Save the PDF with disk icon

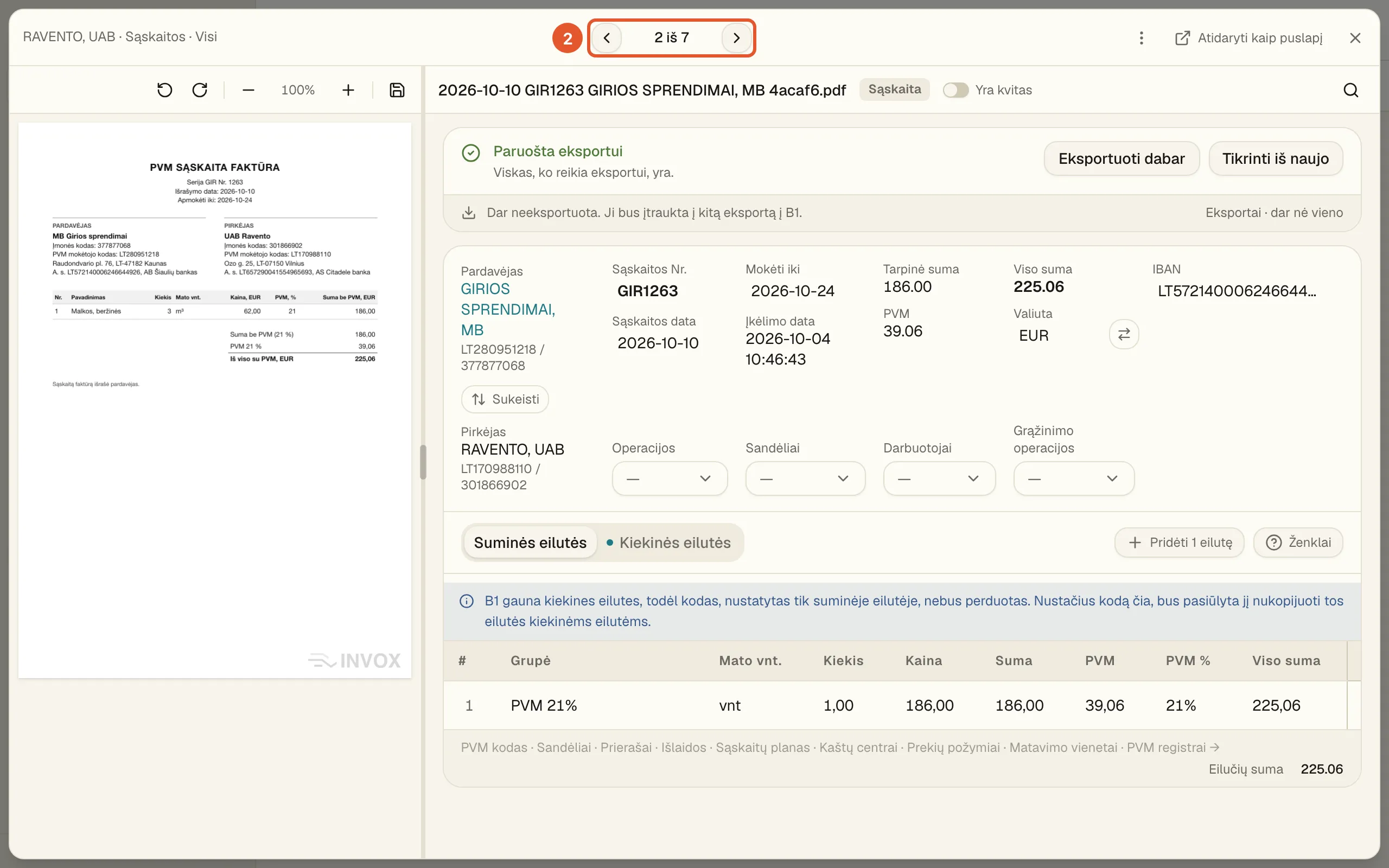397,90
